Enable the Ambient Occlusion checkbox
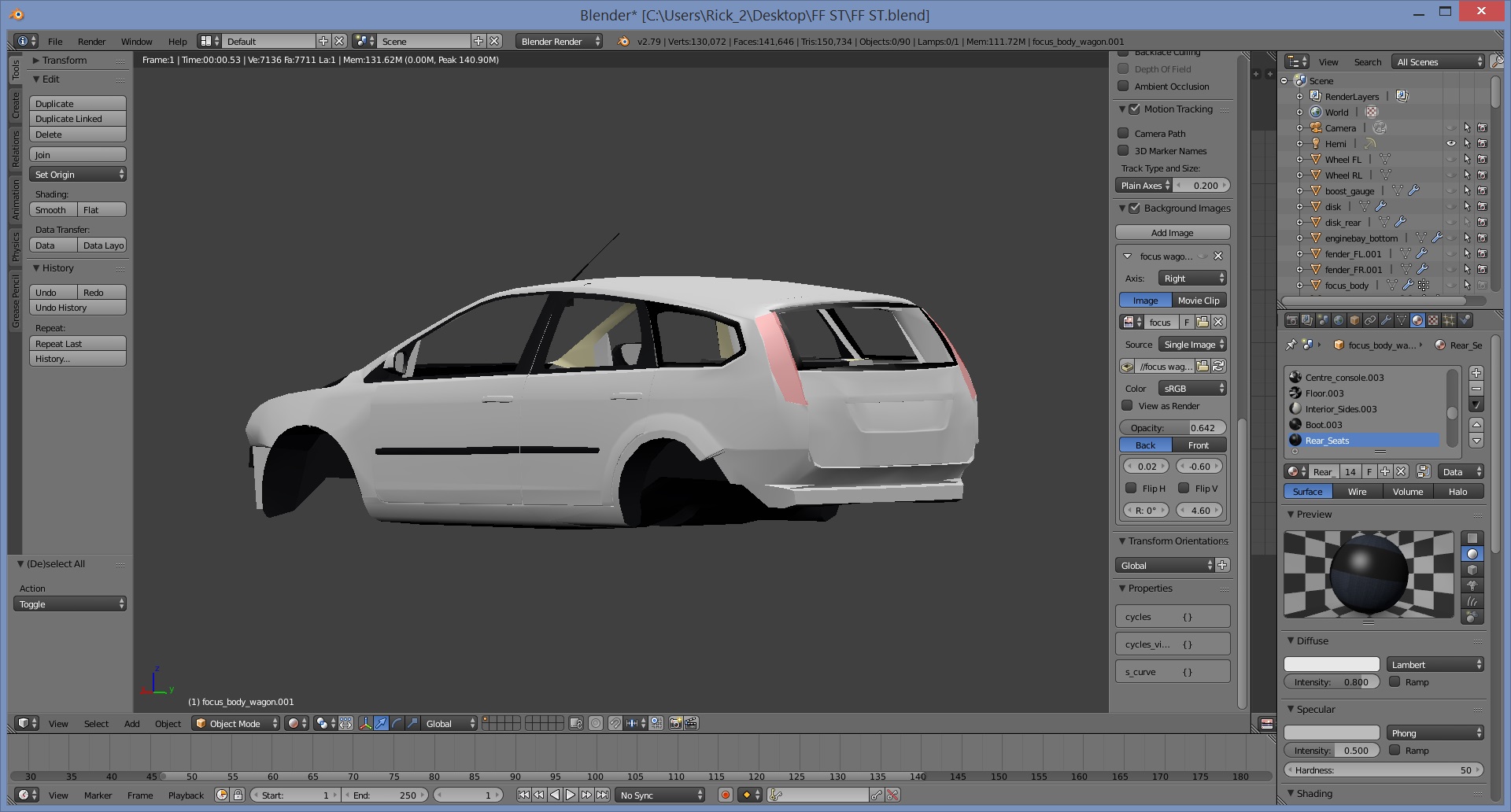Image resolution: width=1511 pixels, height=812 pixels. 1124,87
